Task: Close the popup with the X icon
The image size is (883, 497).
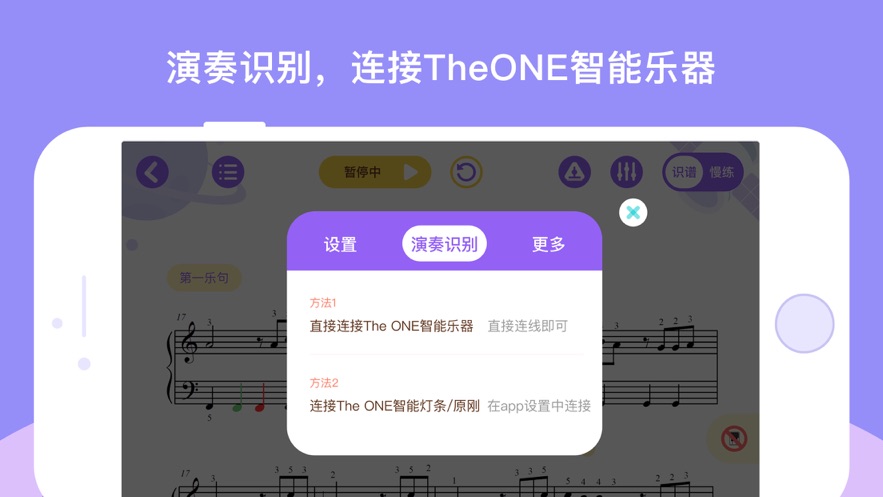Action: (633, 213)
